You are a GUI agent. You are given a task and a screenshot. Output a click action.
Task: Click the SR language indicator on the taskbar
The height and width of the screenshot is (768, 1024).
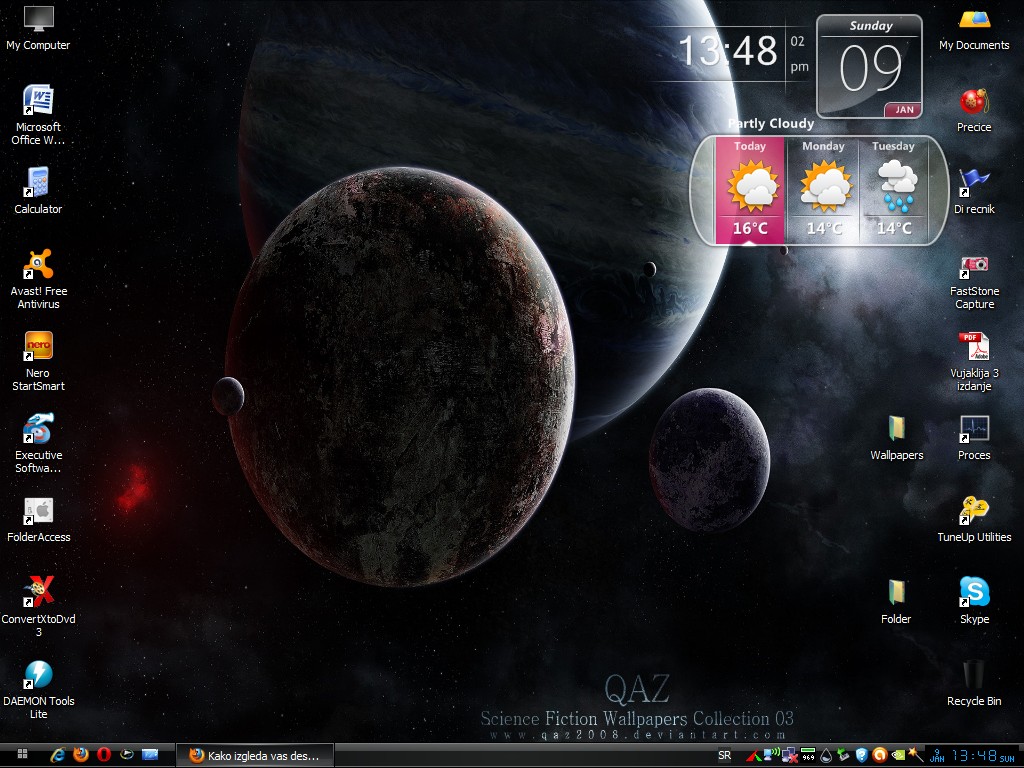pos(725,756)
